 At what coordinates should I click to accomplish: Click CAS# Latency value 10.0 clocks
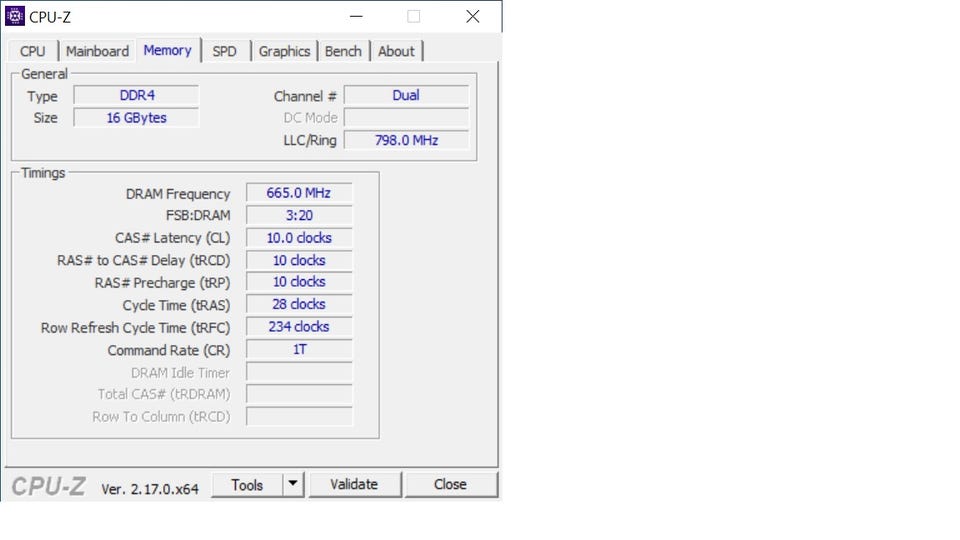299,238
